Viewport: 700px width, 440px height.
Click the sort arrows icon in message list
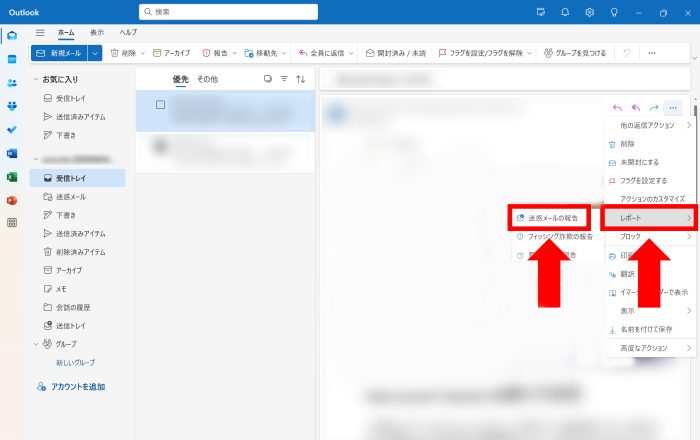coord(301,78)
